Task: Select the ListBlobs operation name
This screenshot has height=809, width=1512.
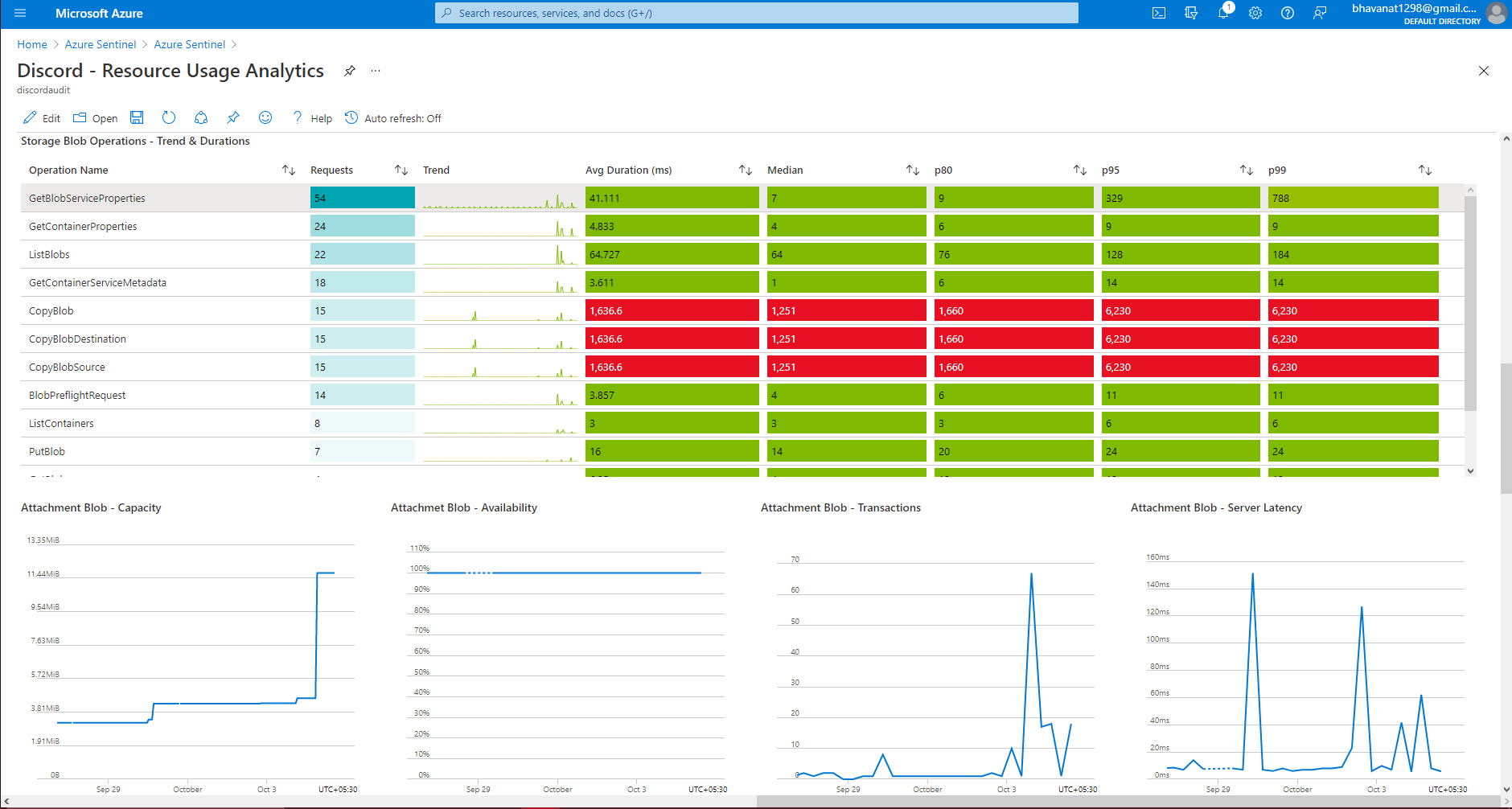Action: tap(49, 254)
